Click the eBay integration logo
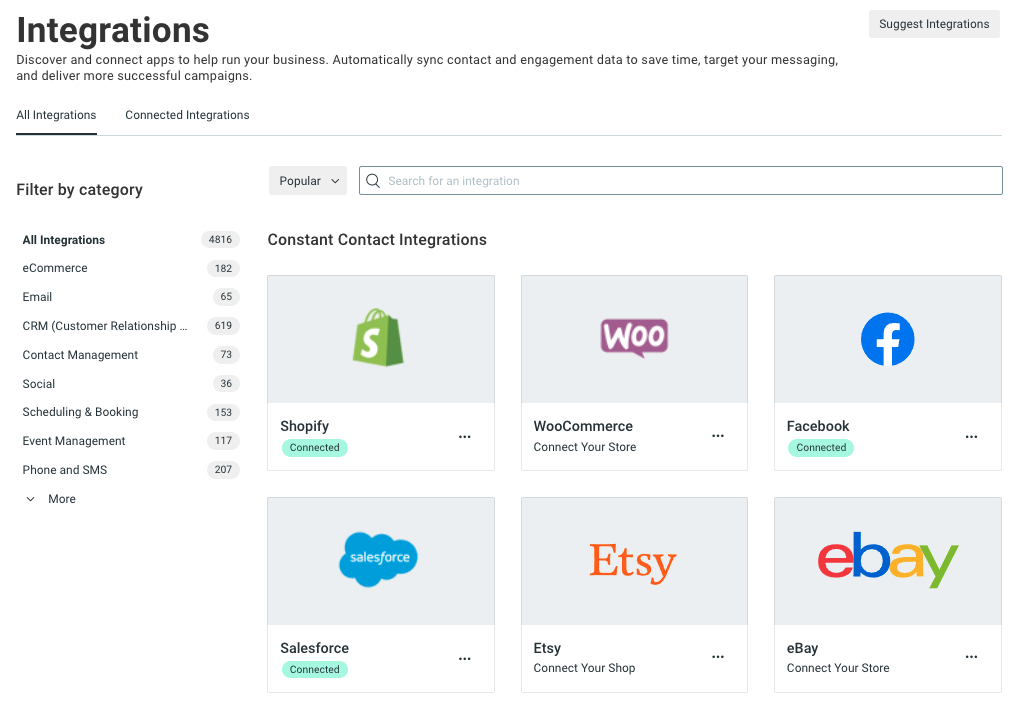 (x=887, y=560)
